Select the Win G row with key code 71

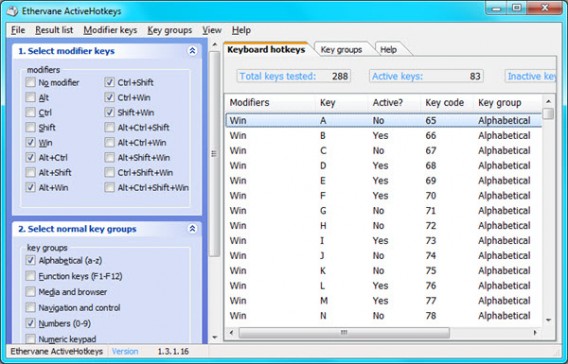pos(383,210)
